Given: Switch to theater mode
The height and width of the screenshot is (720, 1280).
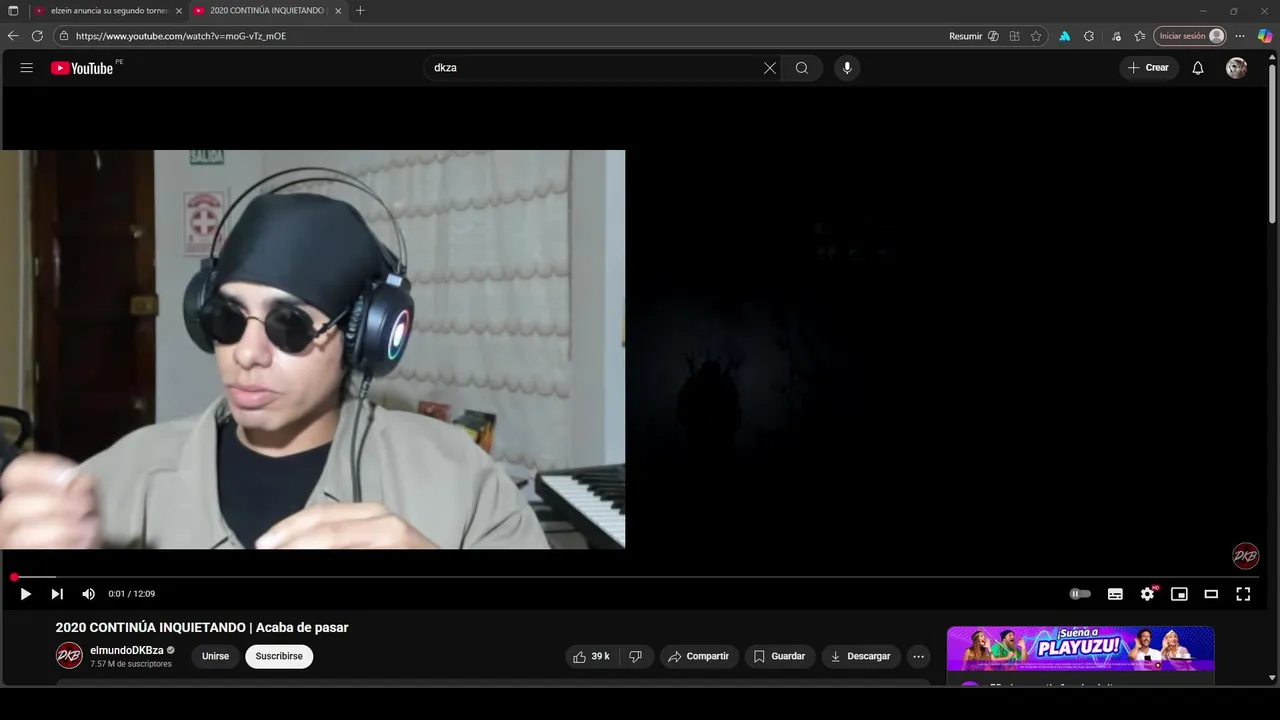Looking at the screenshot, I should (x=1211, y=594).
